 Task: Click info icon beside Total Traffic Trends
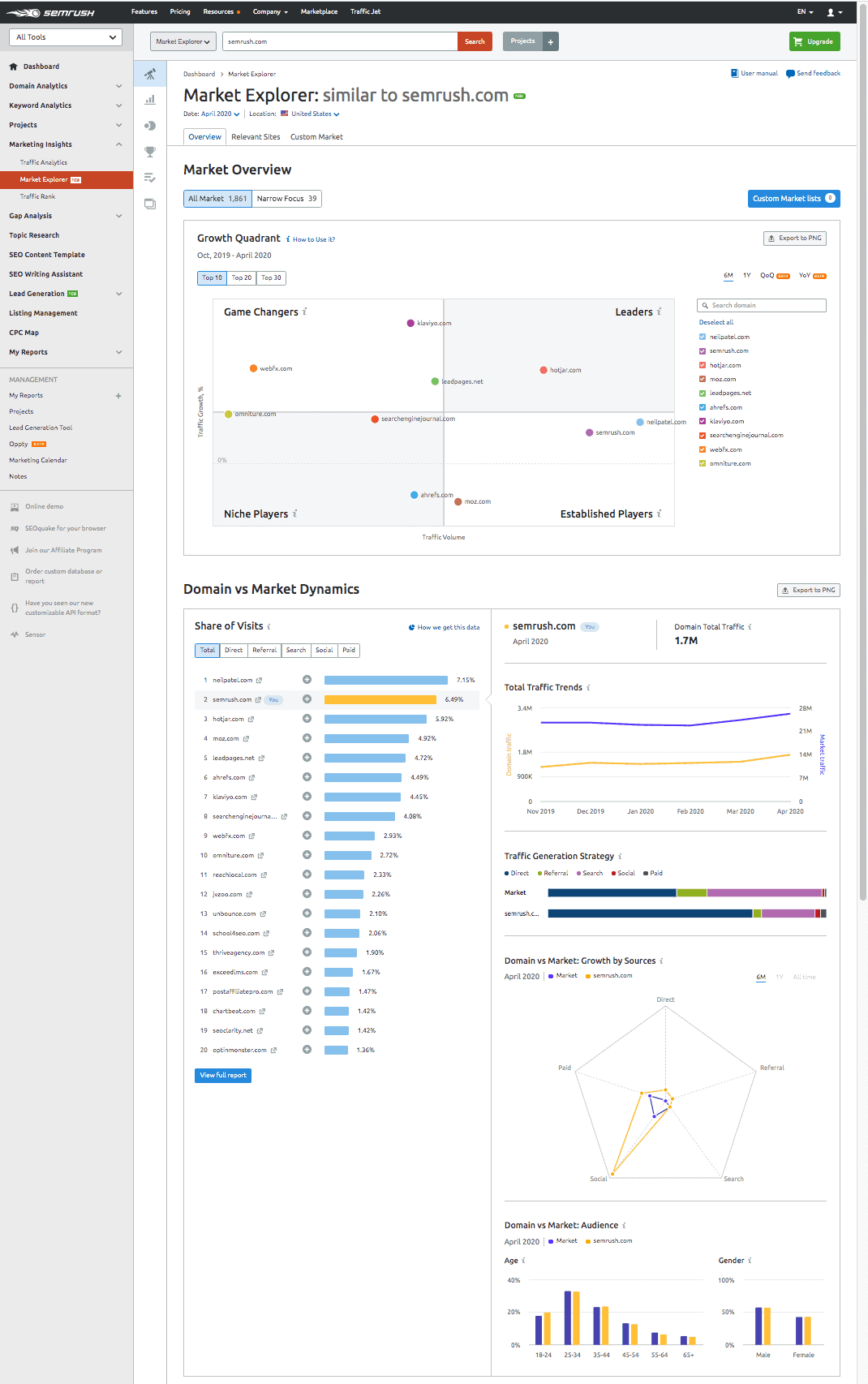click(x=588, y=687)
